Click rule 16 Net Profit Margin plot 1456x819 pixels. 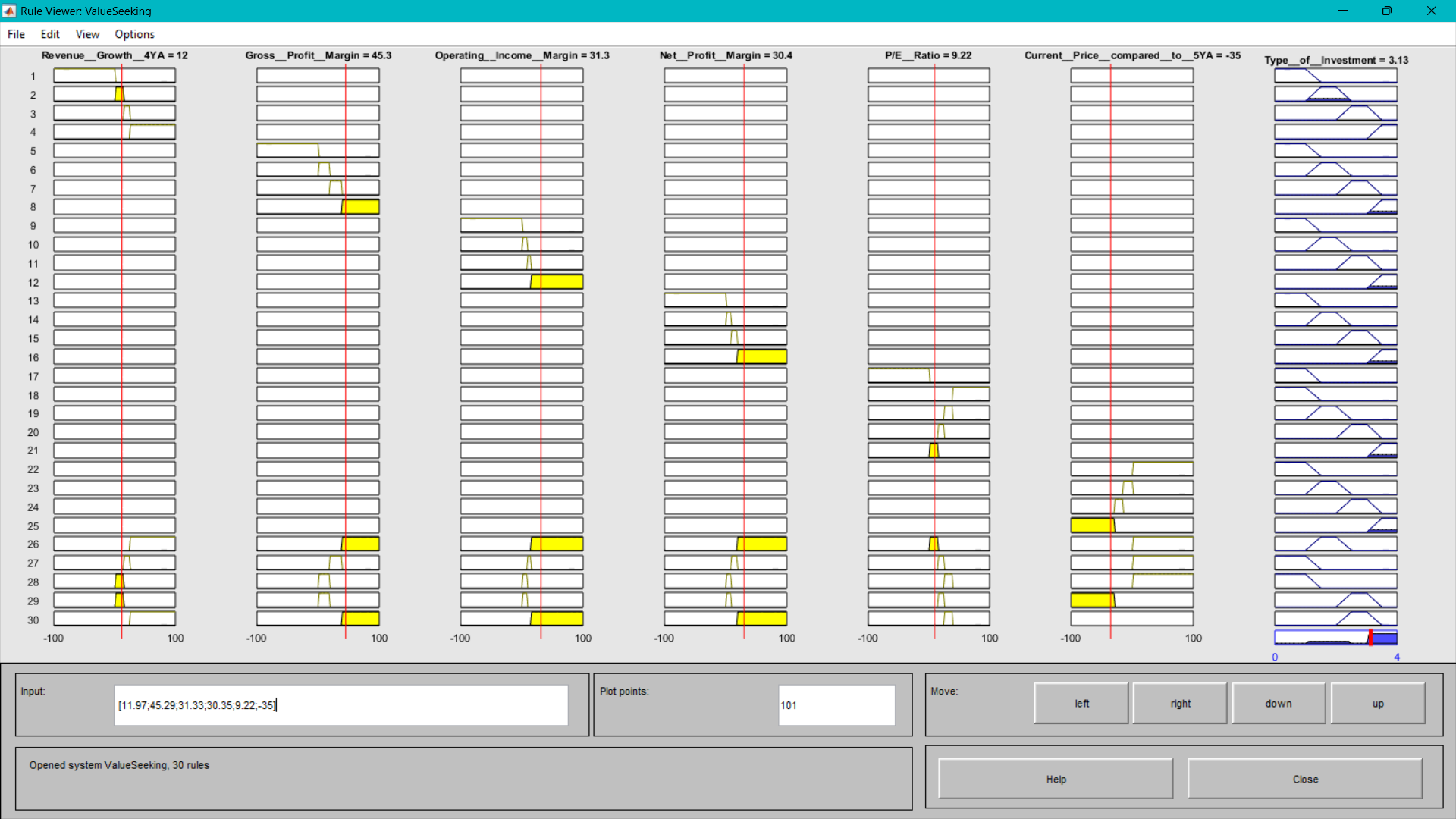tap(726, 356)
